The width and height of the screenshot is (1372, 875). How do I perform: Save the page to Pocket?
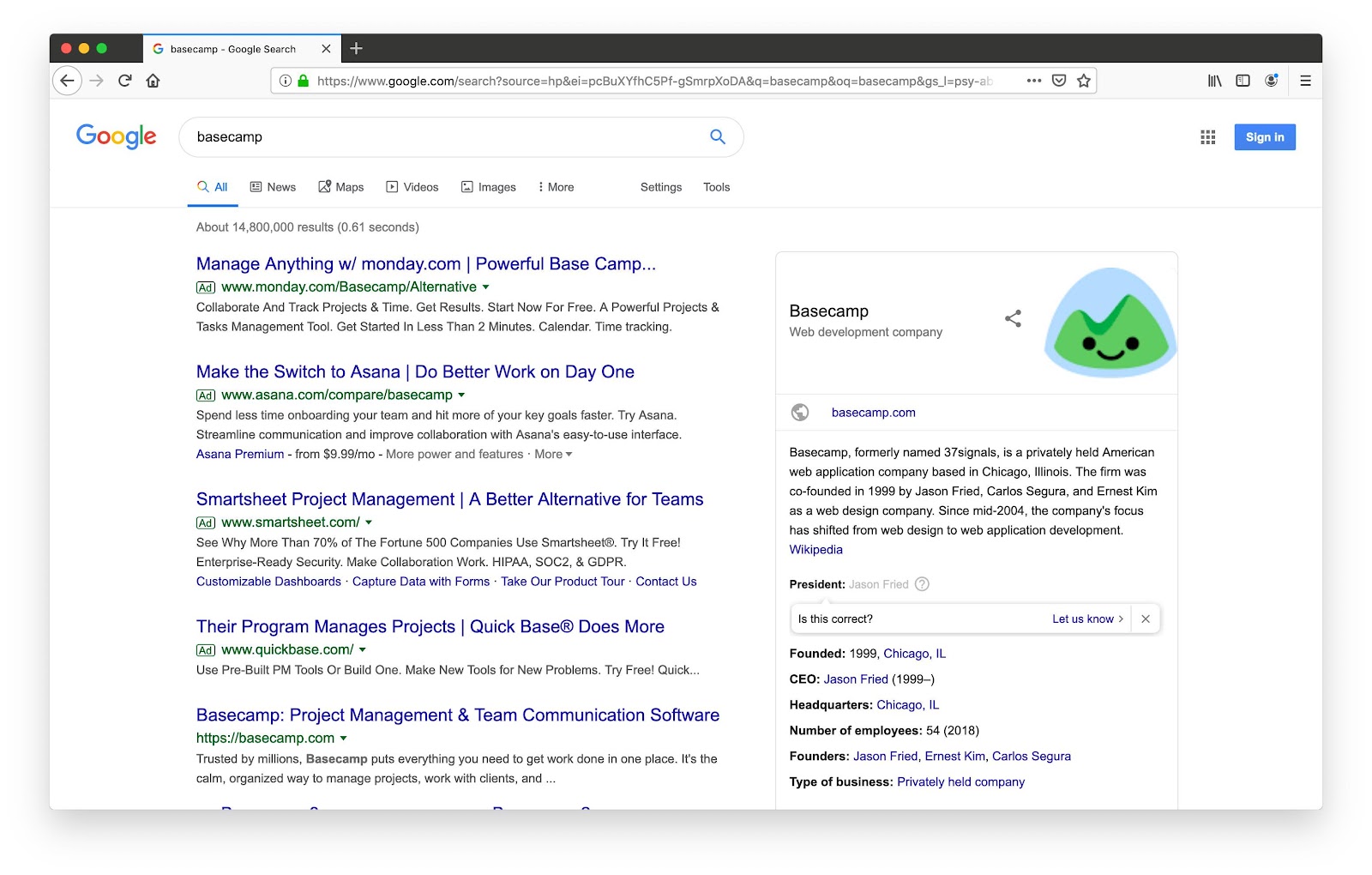point(1059,81)
